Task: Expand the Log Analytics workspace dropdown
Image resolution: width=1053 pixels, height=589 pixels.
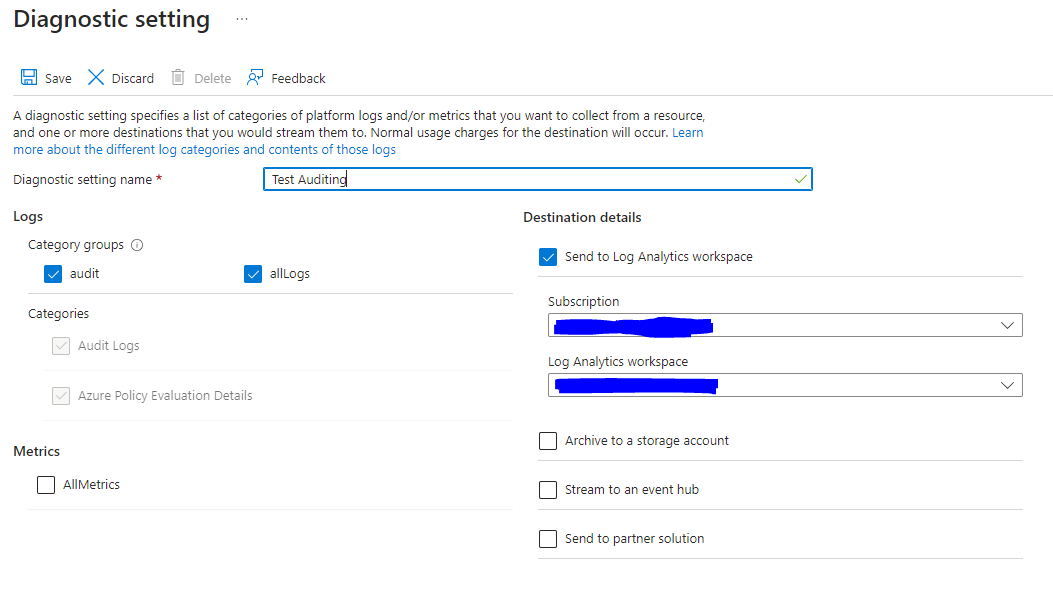Action: tap(1007, 385)
